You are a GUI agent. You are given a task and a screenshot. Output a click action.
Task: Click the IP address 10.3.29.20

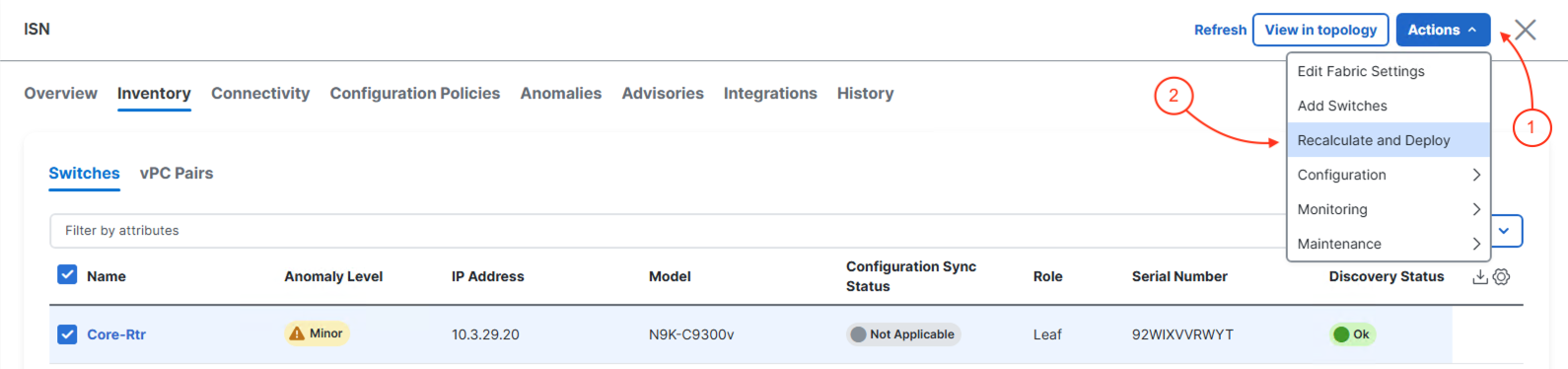point(485,334)
